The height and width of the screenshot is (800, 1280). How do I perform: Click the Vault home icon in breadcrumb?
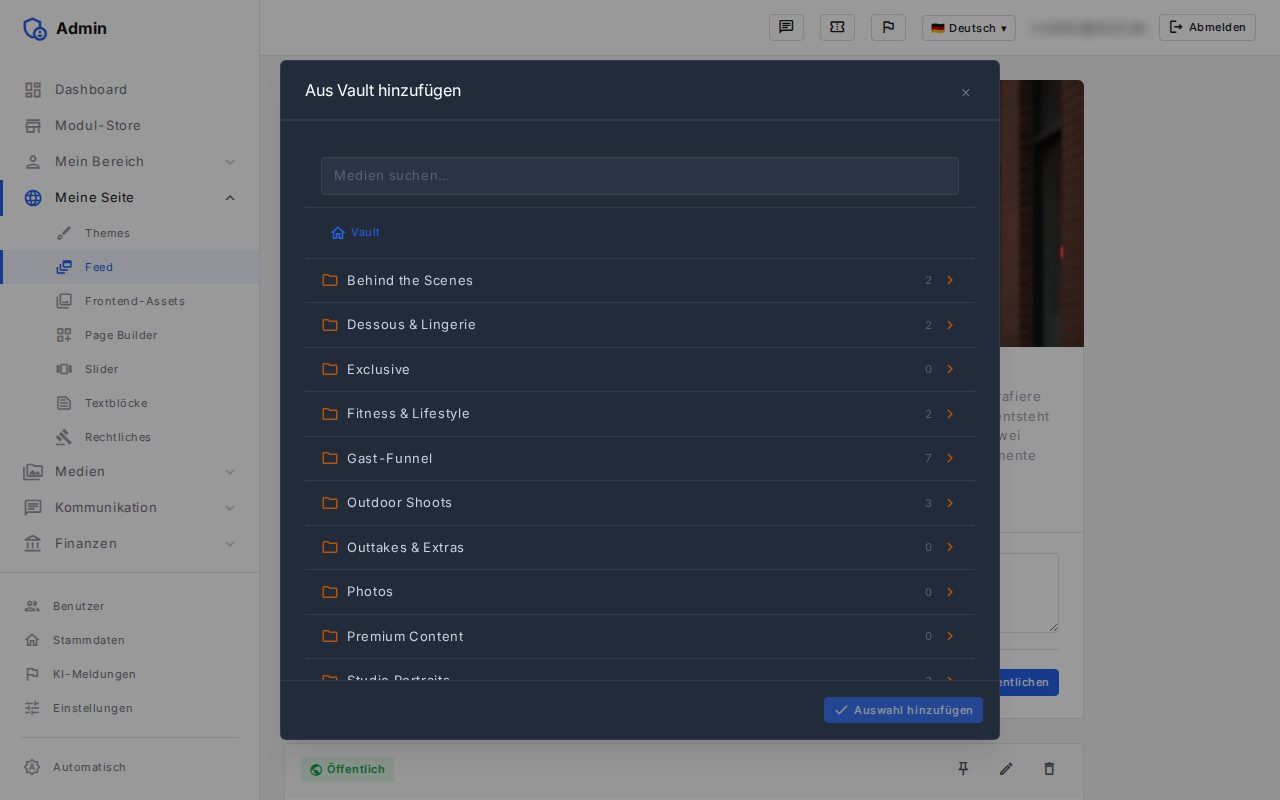coord(338,232)
